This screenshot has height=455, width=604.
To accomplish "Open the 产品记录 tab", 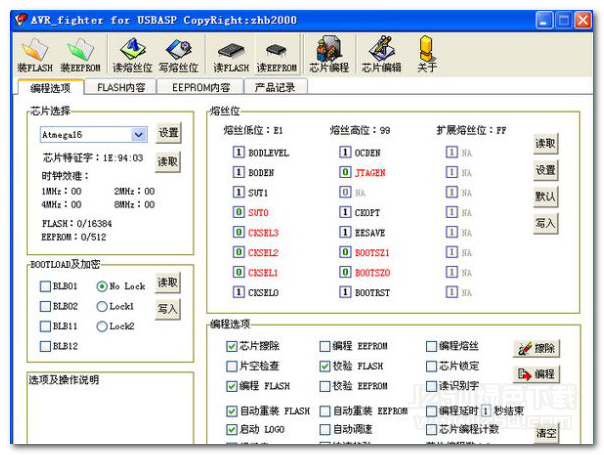I will 275,87.
